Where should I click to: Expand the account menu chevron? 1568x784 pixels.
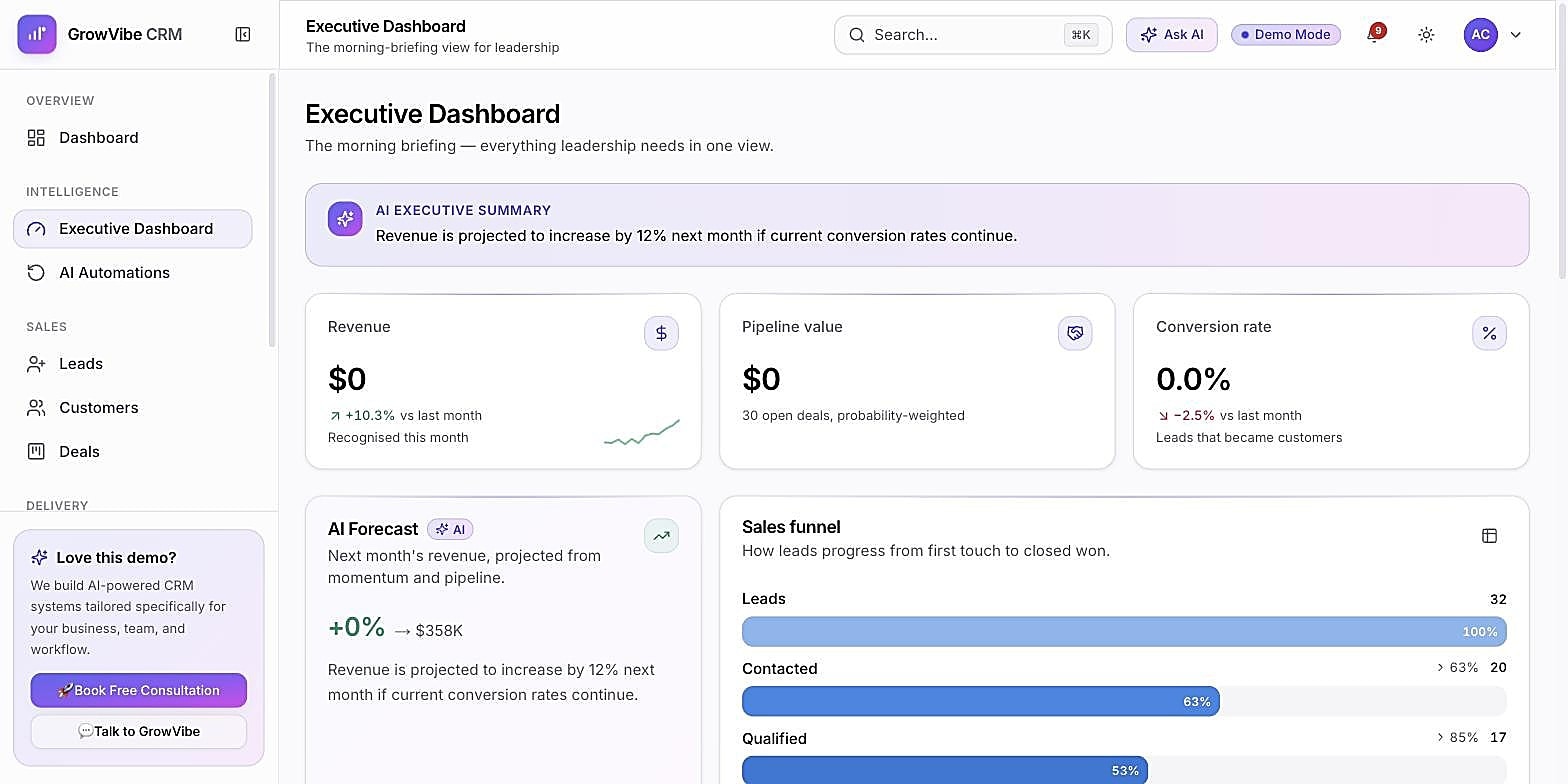click(1516, 34)
